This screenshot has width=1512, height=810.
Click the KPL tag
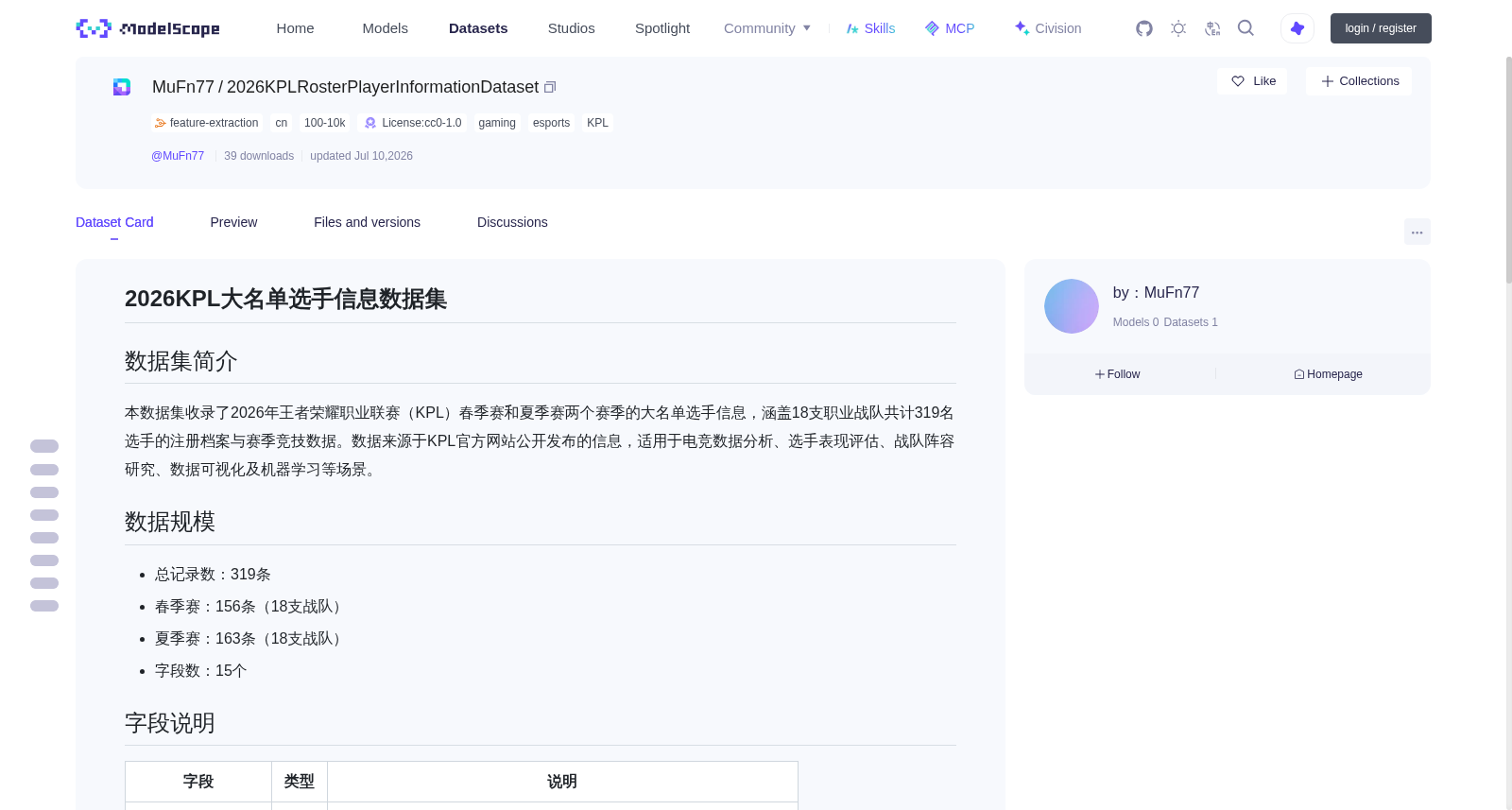tap(597, 123)
